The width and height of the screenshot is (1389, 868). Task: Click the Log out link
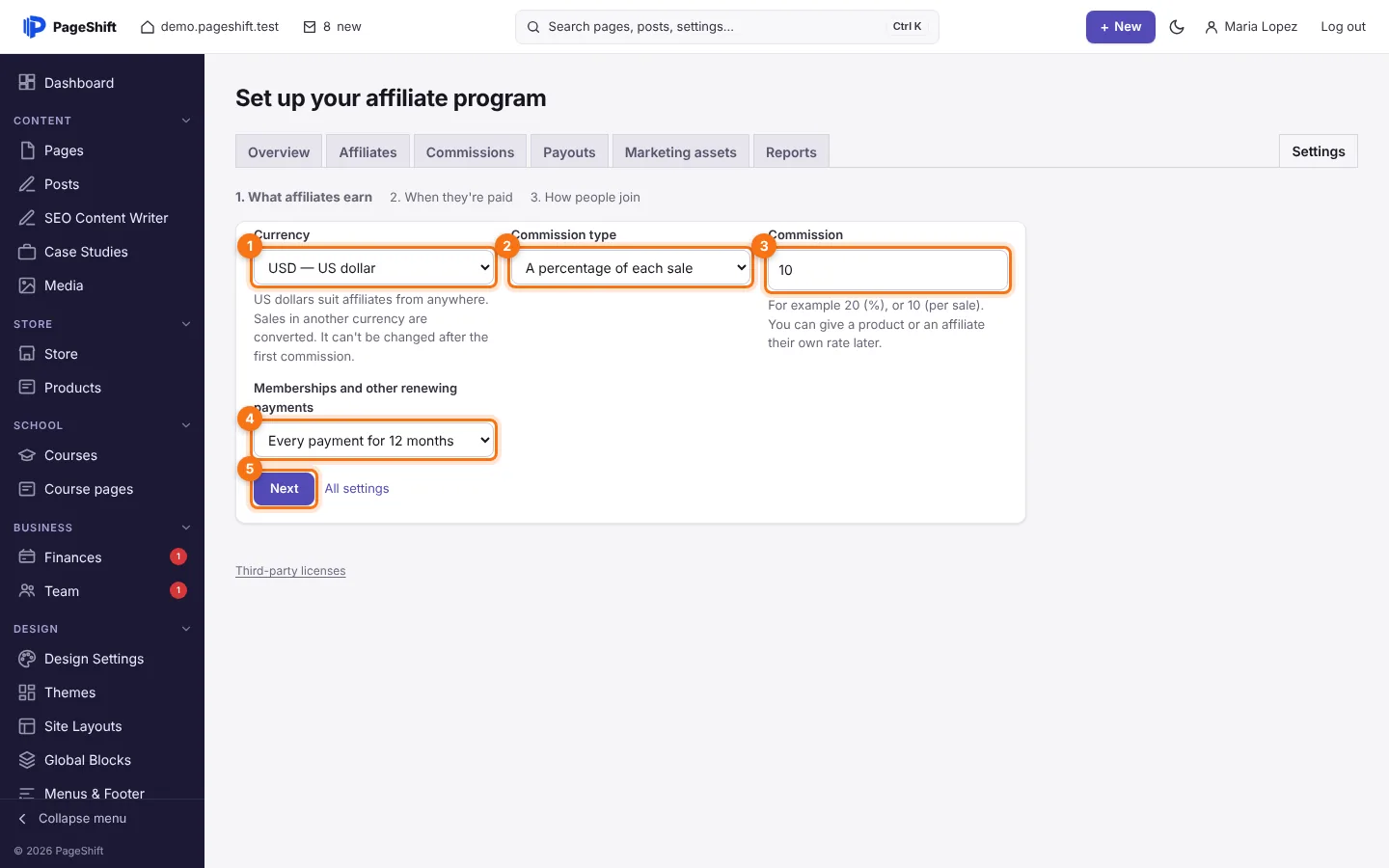[x=1343, y=27]
